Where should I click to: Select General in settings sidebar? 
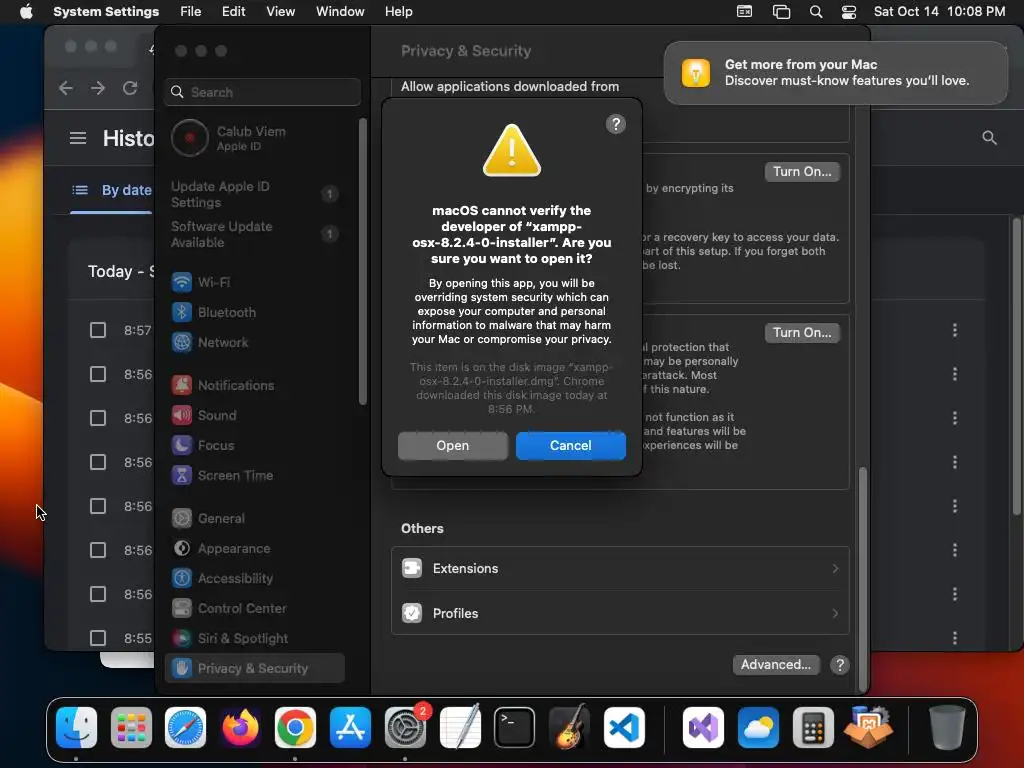click(x=255, y=519)
